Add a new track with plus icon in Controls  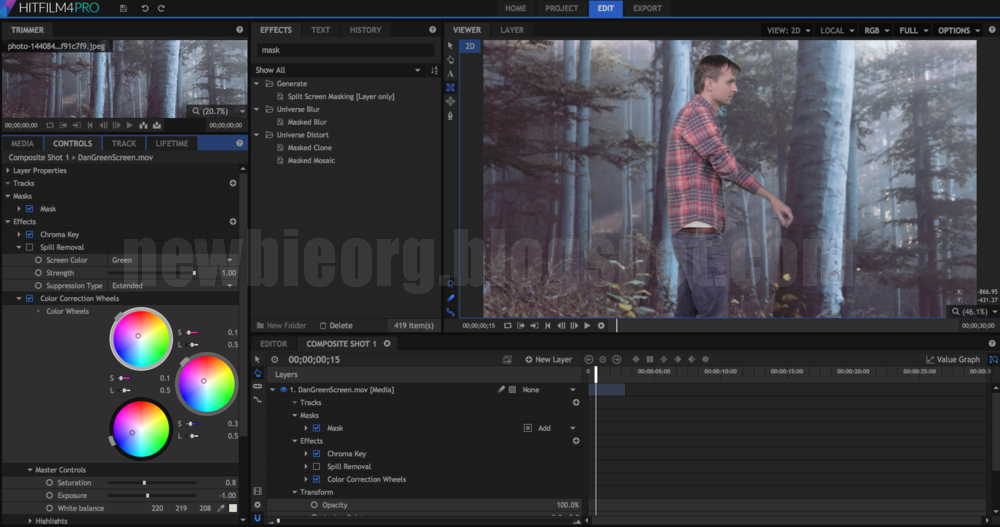[x=233, y=183]
